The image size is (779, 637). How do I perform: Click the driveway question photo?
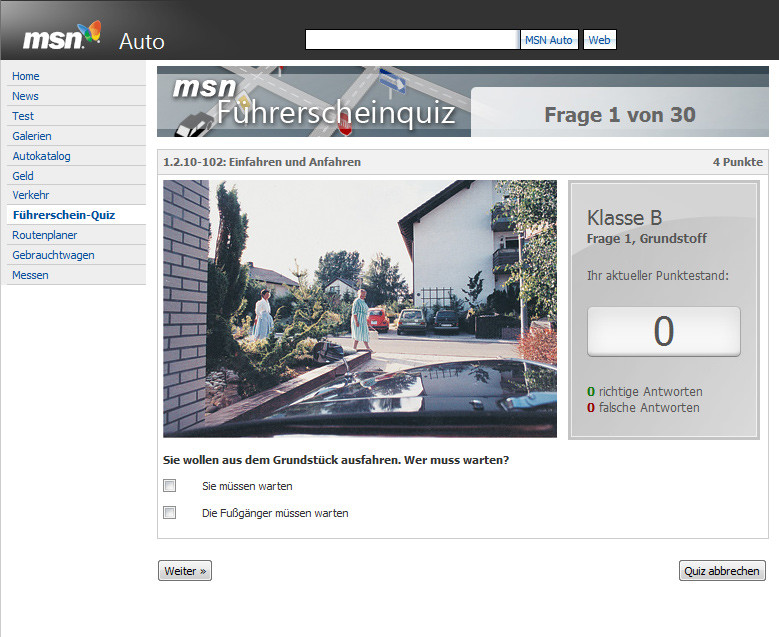(x=360, y=309)
